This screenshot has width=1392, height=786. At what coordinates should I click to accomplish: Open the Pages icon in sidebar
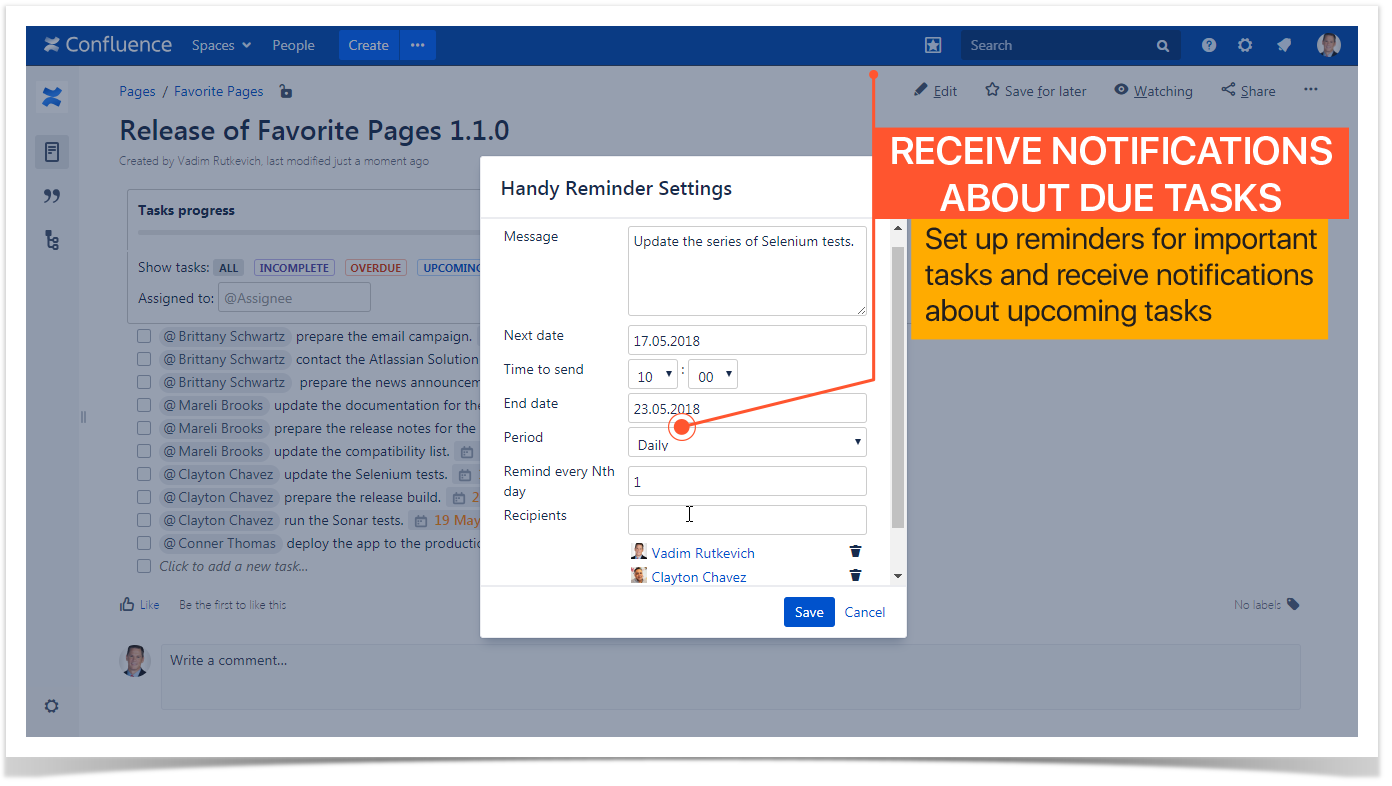tap(52, 152)
